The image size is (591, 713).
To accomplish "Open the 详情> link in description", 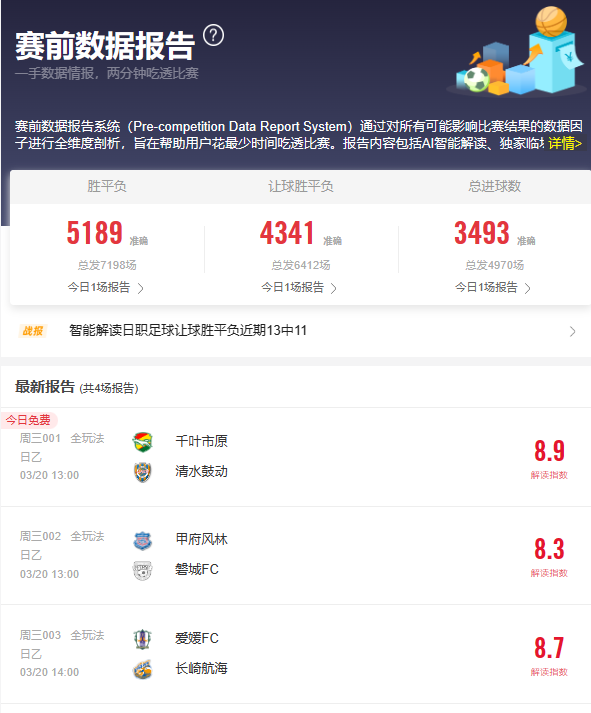I will tap(565, 144).
